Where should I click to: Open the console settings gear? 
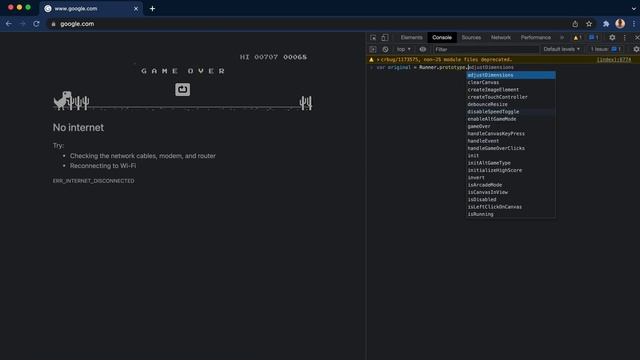pos(636,49)
